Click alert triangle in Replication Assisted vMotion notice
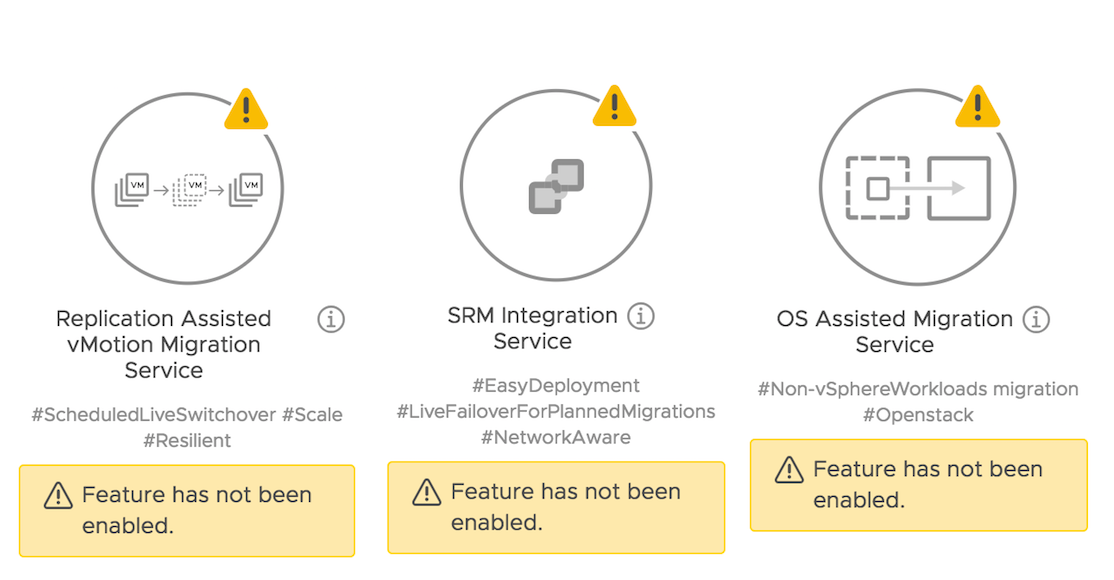This screenshot has height=580, width=1114. pyautogui.click(x=58, y=496)
